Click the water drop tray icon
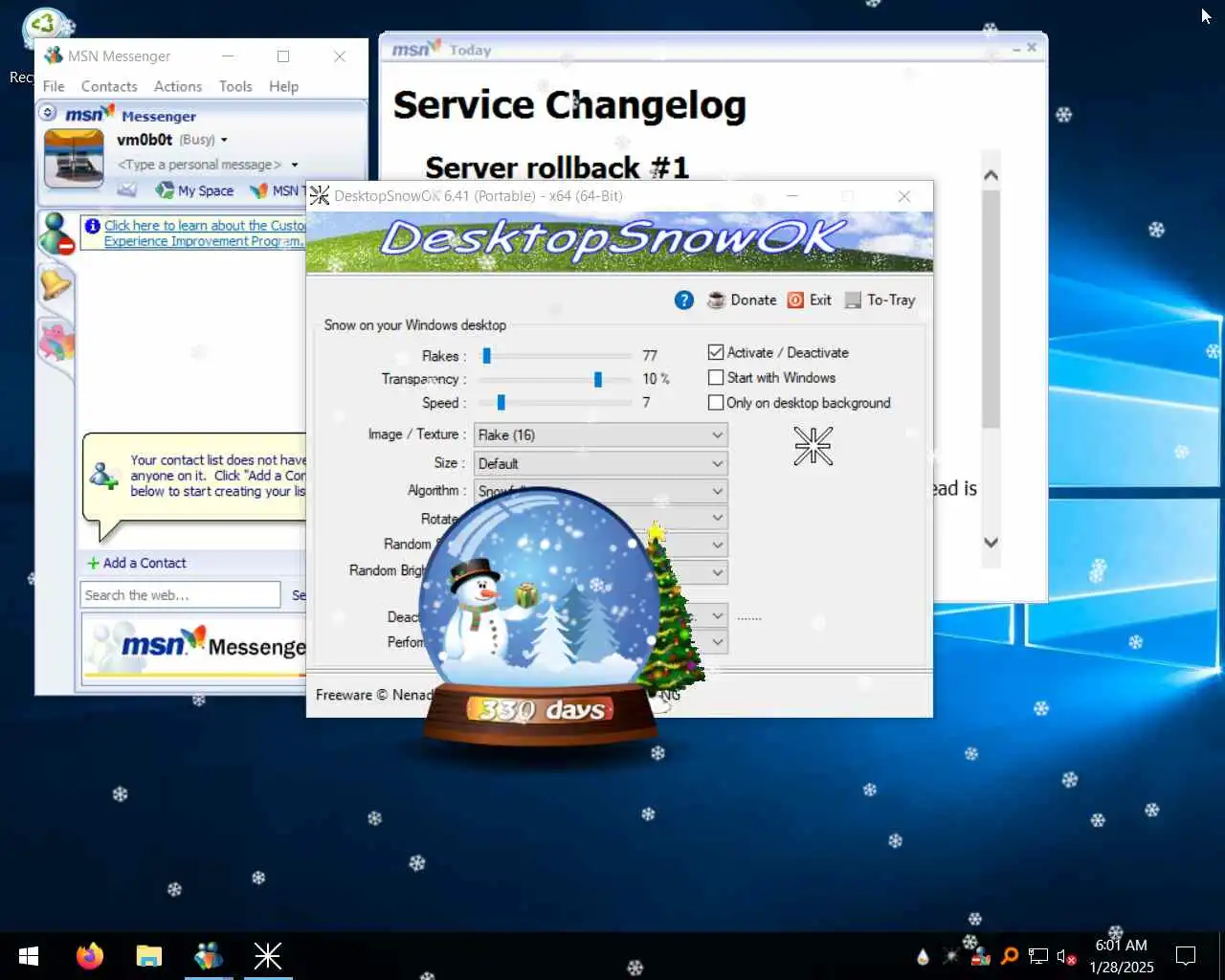 point(923,956)
